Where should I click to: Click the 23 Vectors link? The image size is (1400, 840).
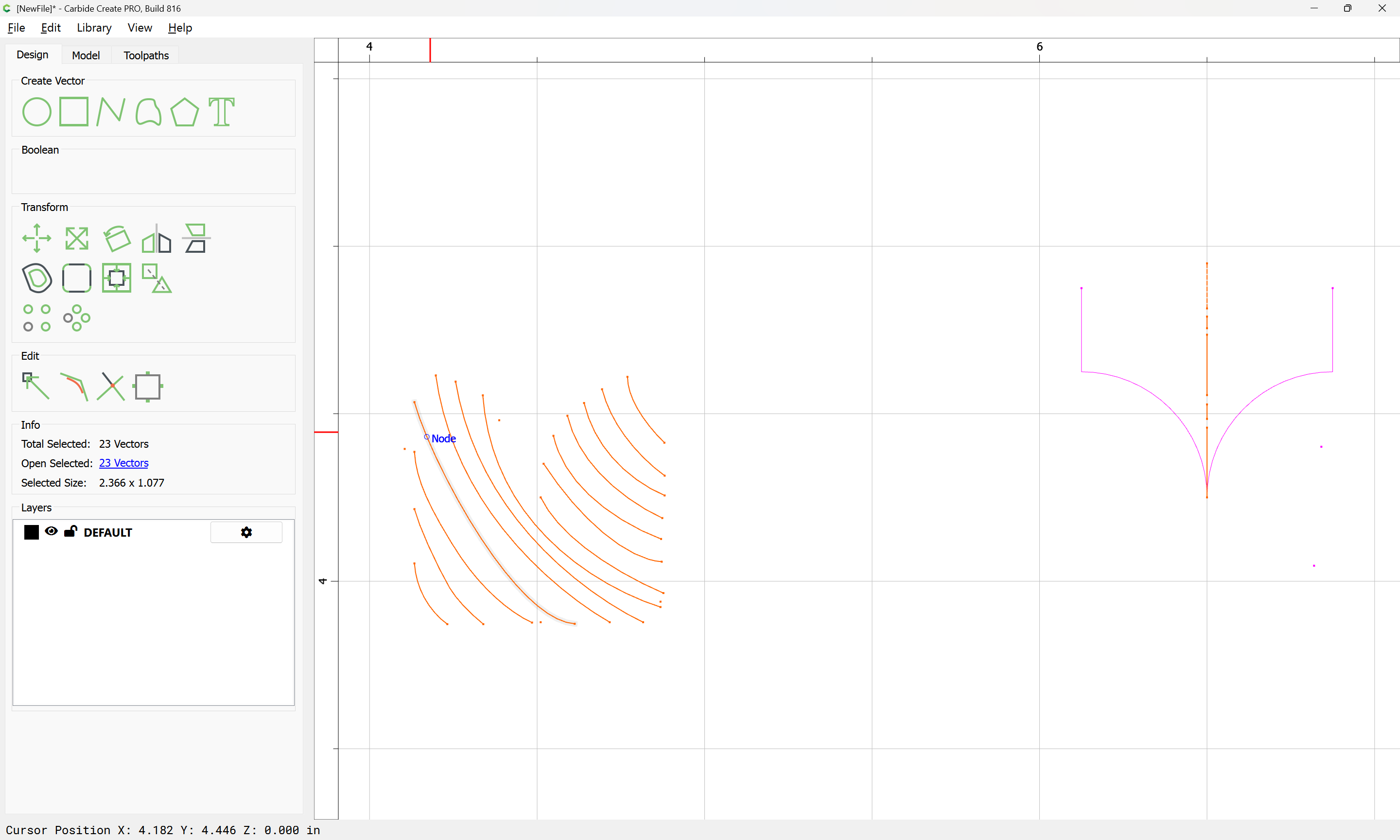click(x=123, y=463)
